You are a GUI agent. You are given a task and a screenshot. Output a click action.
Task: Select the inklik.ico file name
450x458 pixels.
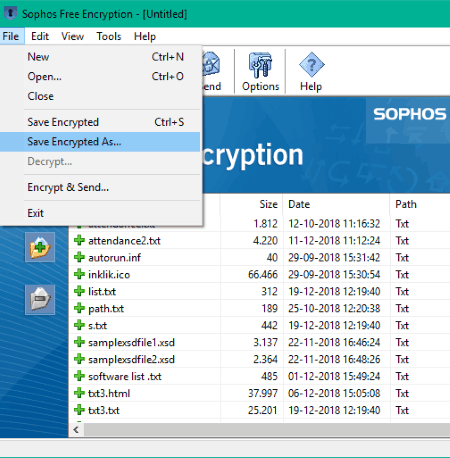109,275
